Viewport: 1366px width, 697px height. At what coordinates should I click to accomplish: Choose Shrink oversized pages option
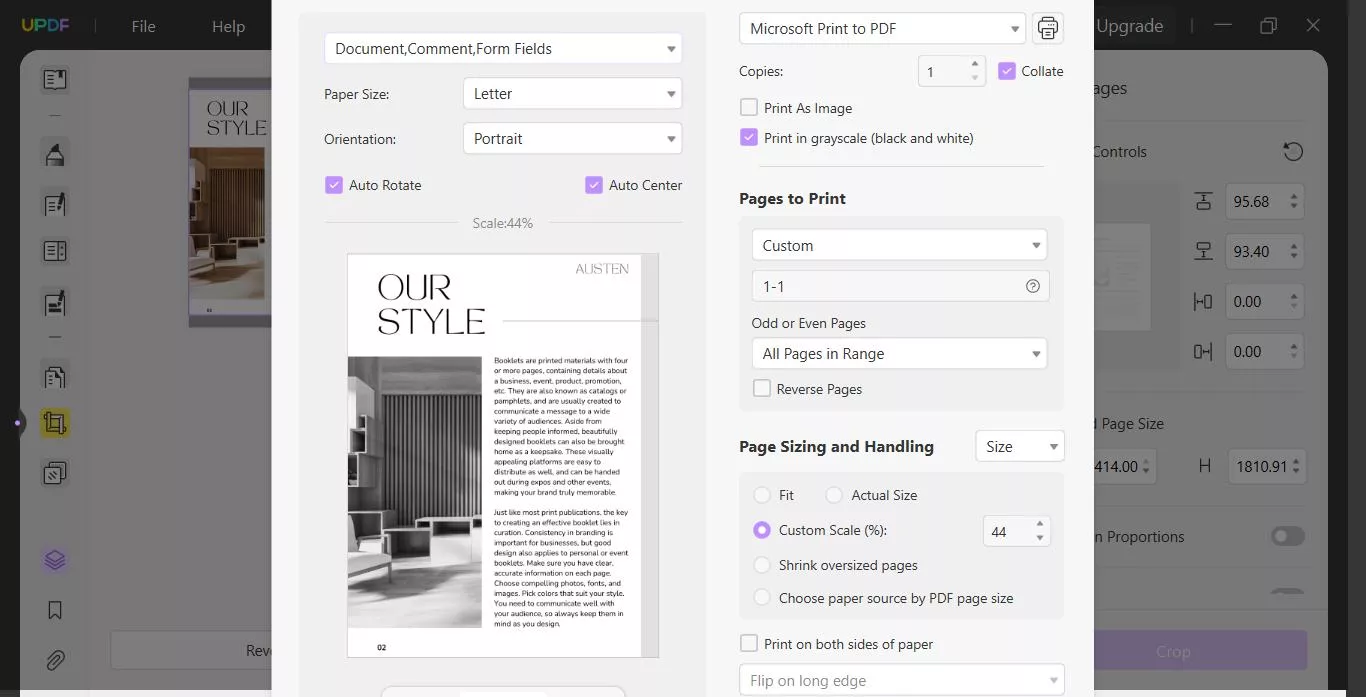point(762,565)
